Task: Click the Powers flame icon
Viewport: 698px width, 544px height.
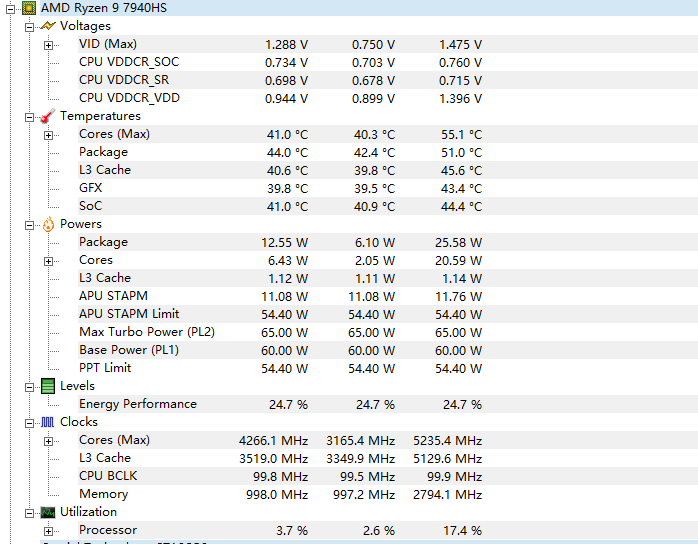Action: click(x=48, y=224)
